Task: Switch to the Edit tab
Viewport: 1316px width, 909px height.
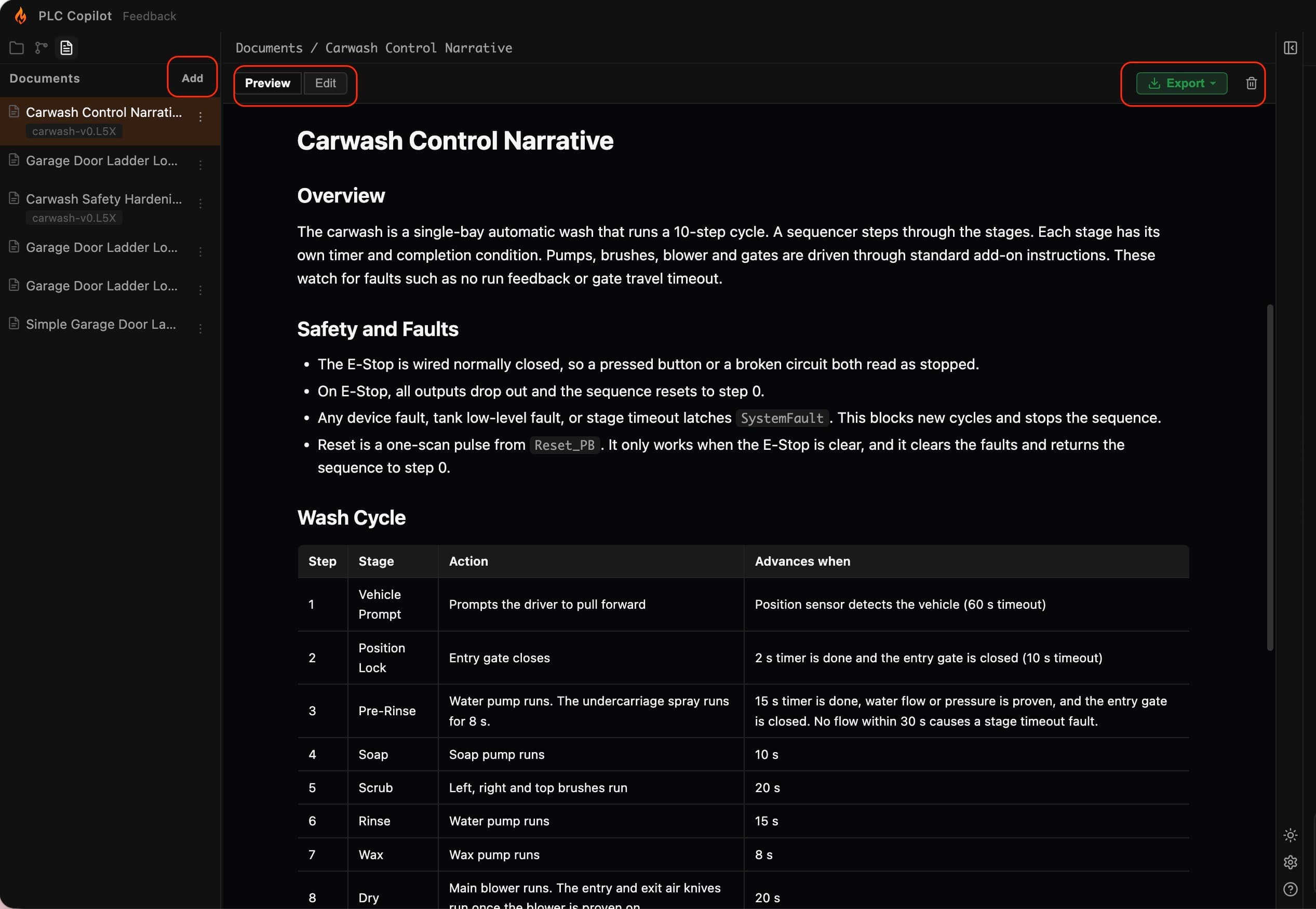Action: click(x=325, y=83)
